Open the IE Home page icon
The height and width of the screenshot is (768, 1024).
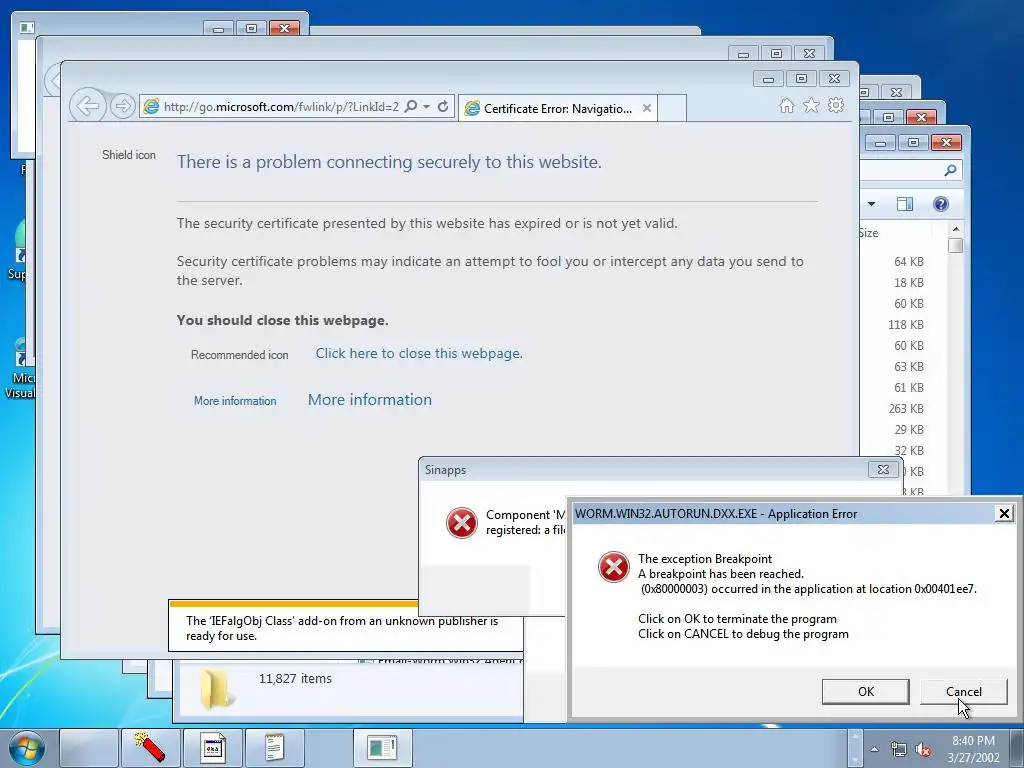[x=786, y=106]
